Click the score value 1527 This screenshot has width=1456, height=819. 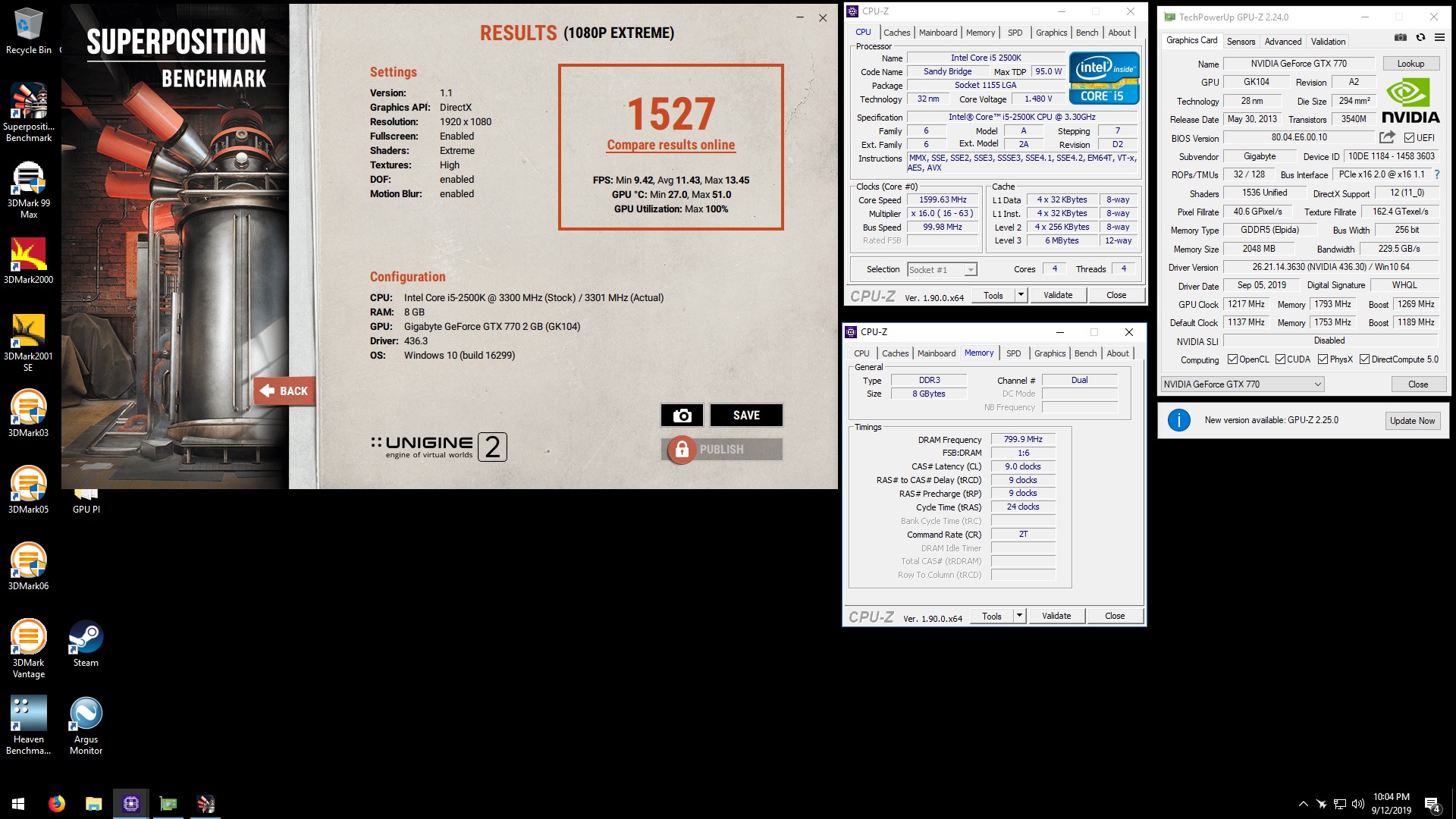pyautogui.click(x=670, y=115)
